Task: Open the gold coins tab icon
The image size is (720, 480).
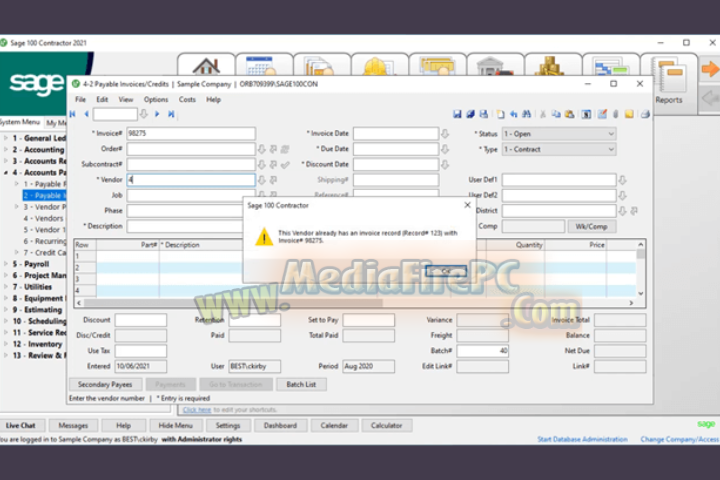Action: pos(553,65)
